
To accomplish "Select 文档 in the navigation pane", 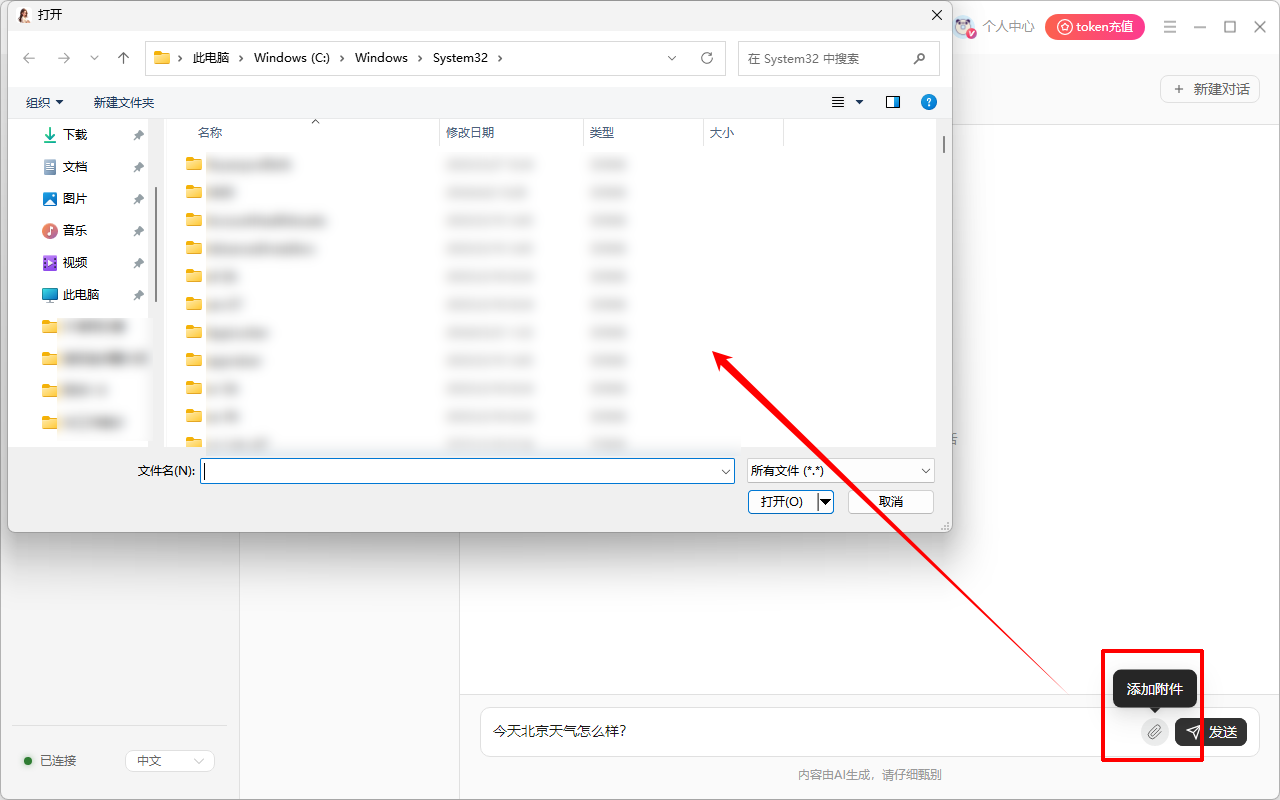I will [x=75, y=167].
